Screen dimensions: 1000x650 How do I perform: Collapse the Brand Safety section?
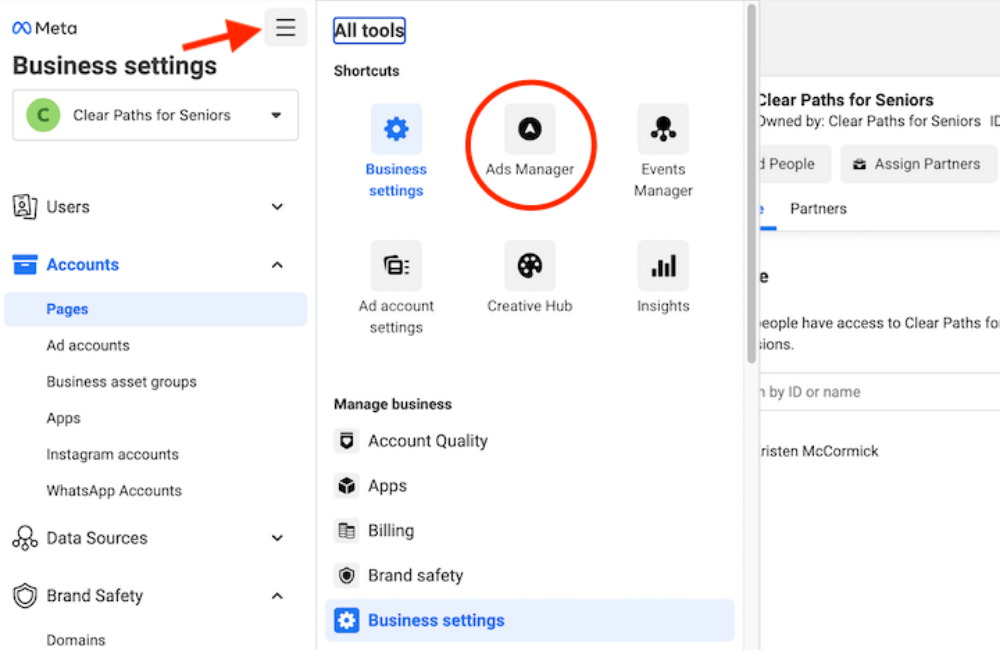coord(277,596)
